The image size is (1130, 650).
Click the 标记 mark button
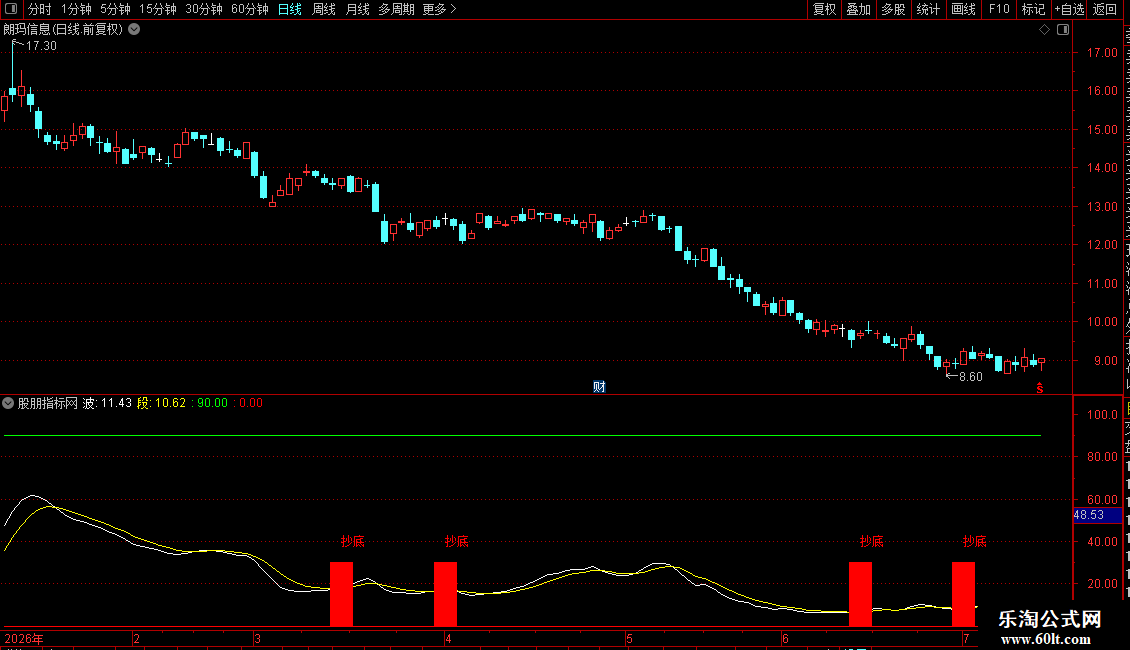(1033, 9)
